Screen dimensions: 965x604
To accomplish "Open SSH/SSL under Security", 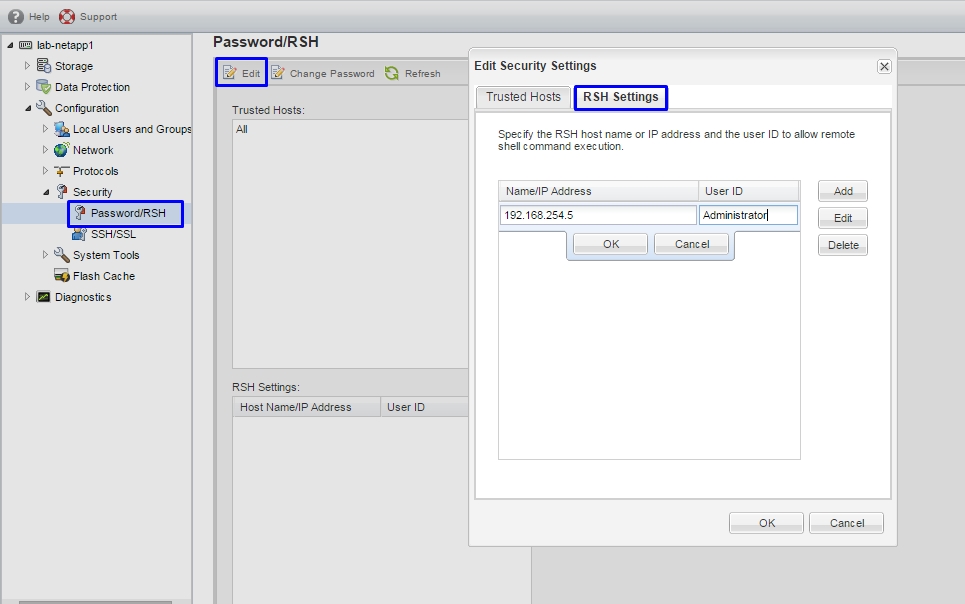I will [x=113, y=234].
